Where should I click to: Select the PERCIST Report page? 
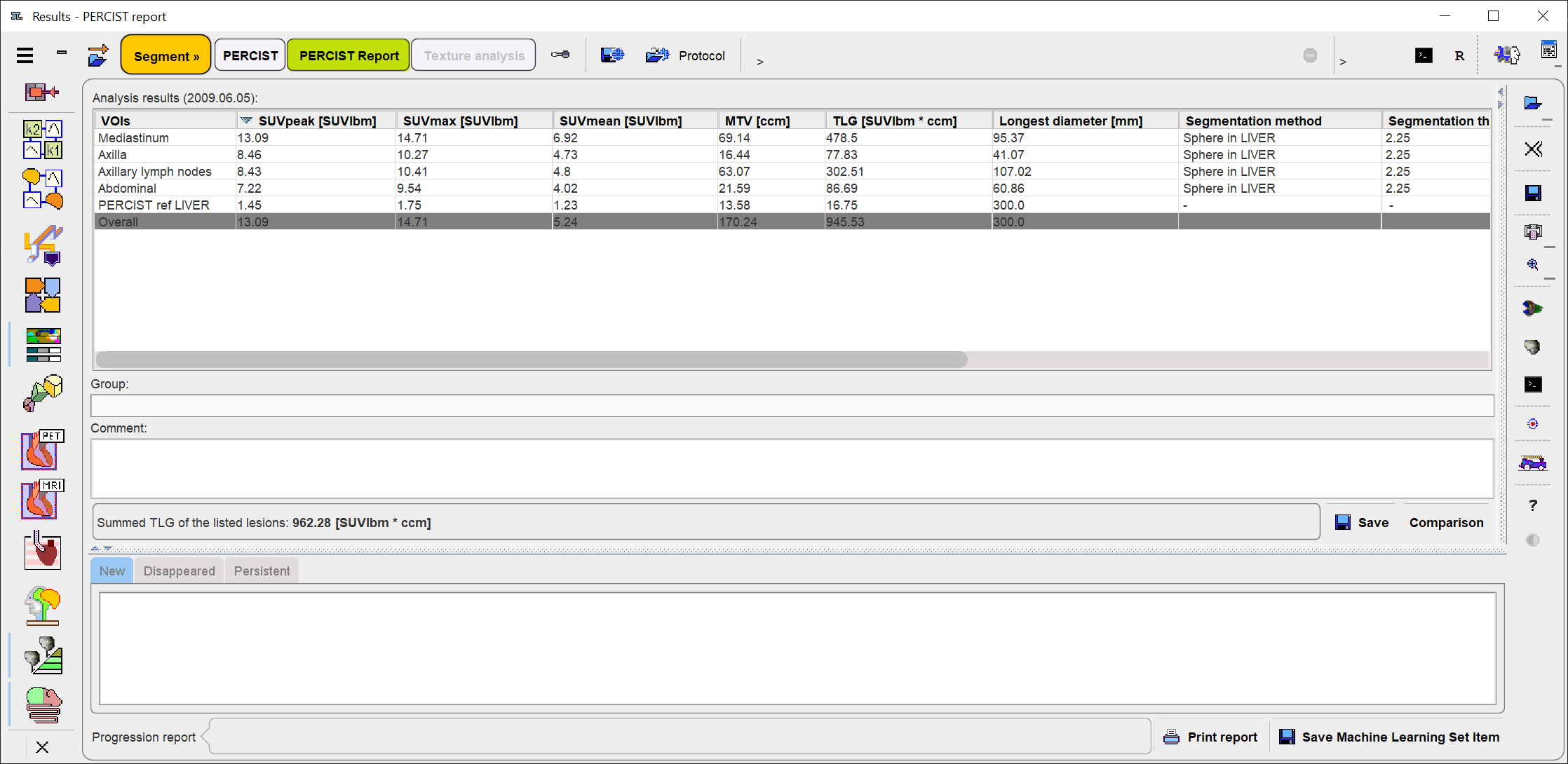(x=349, y=55)
